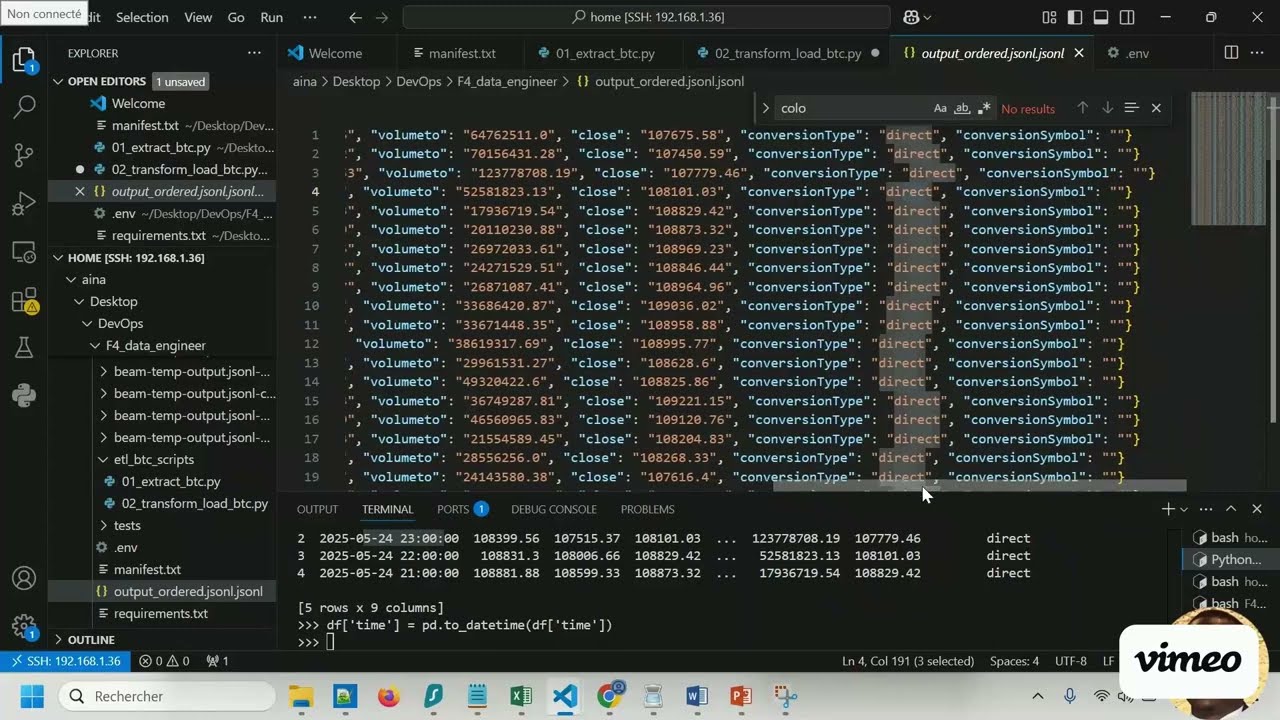Open the Search view in the activity bar
This screenshot has height=720, width=1280.
pyautogui.click(x=24, y=107)
